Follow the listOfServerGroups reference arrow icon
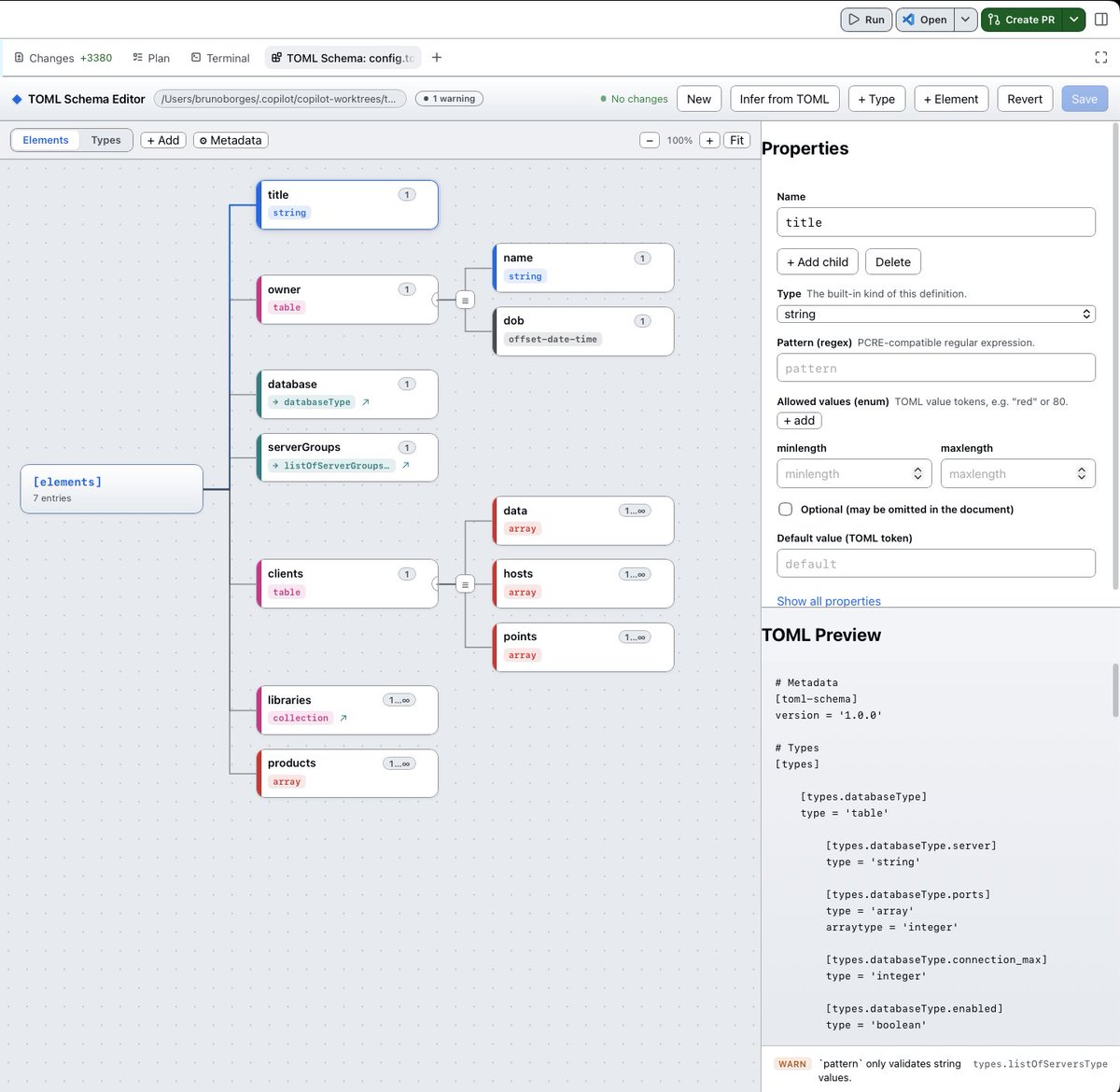 click(405, 466)
